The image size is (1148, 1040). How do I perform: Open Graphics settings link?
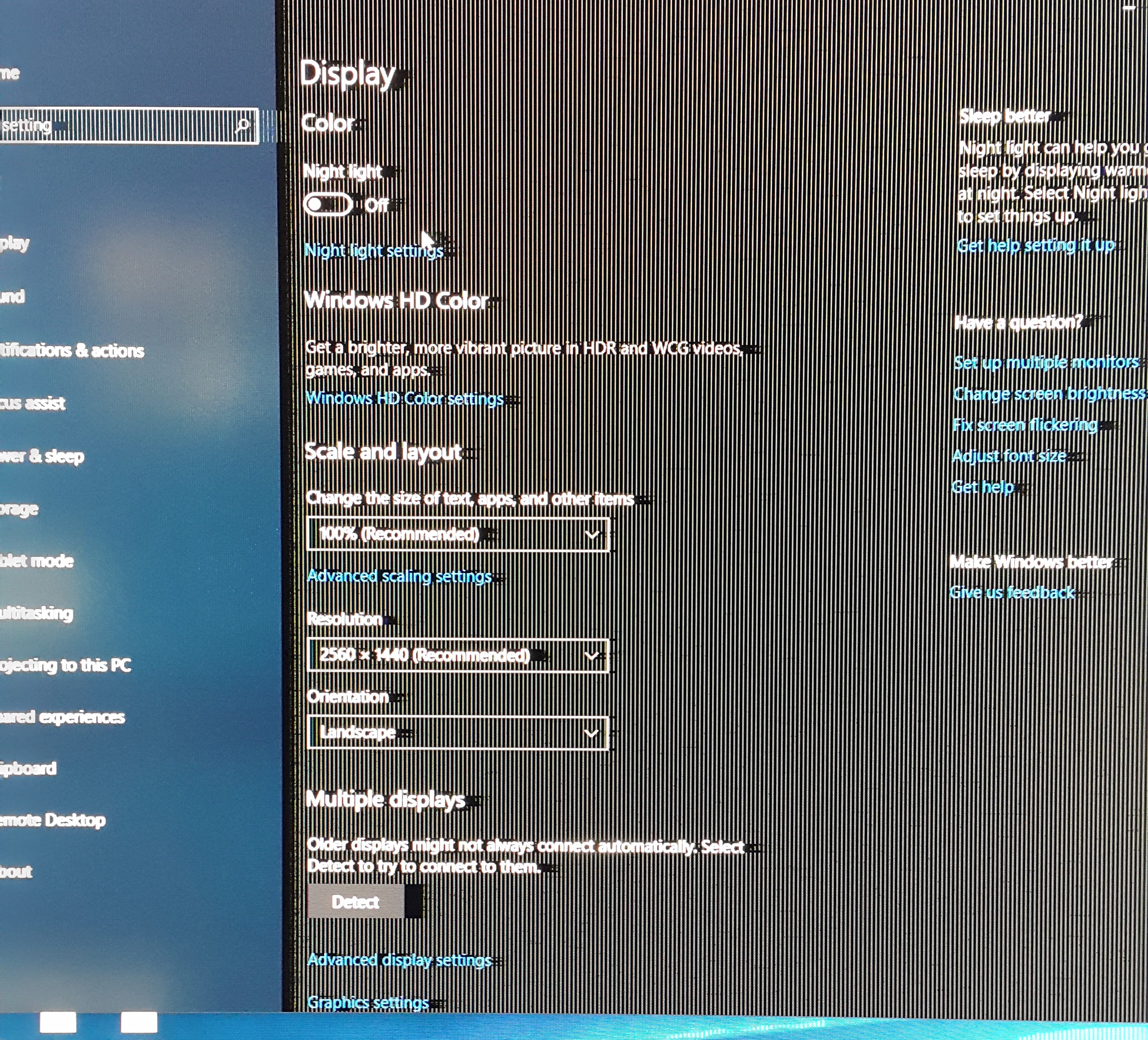coord(368,1002)
